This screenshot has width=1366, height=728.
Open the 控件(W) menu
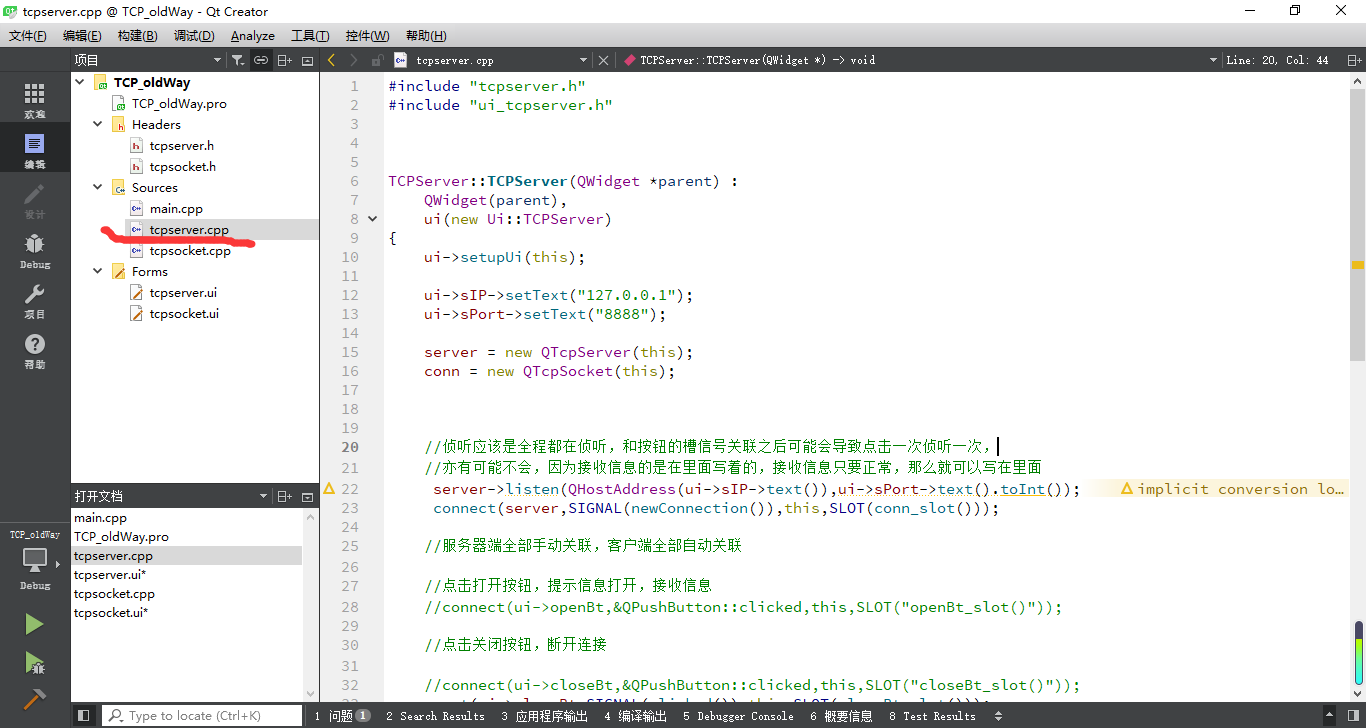click(367, 35)
